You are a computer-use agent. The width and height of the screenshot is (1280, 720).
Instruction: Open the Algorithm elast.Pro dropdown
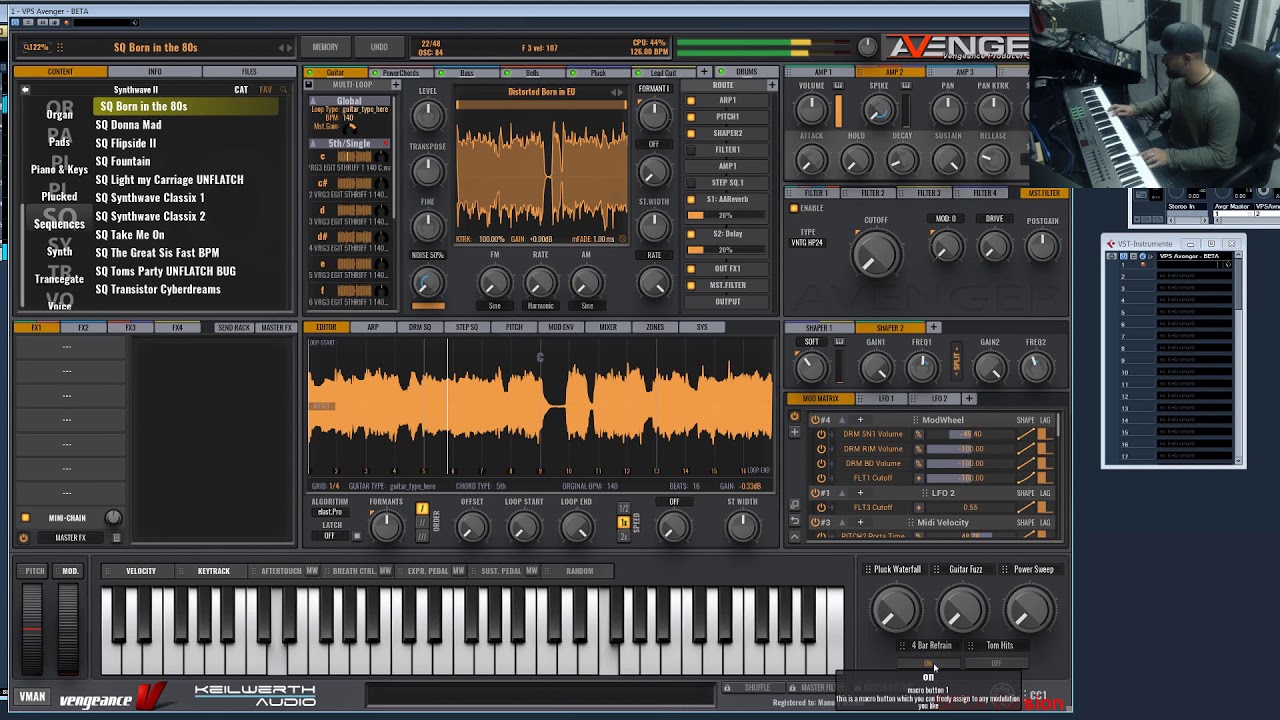click(x=330, y=513)
